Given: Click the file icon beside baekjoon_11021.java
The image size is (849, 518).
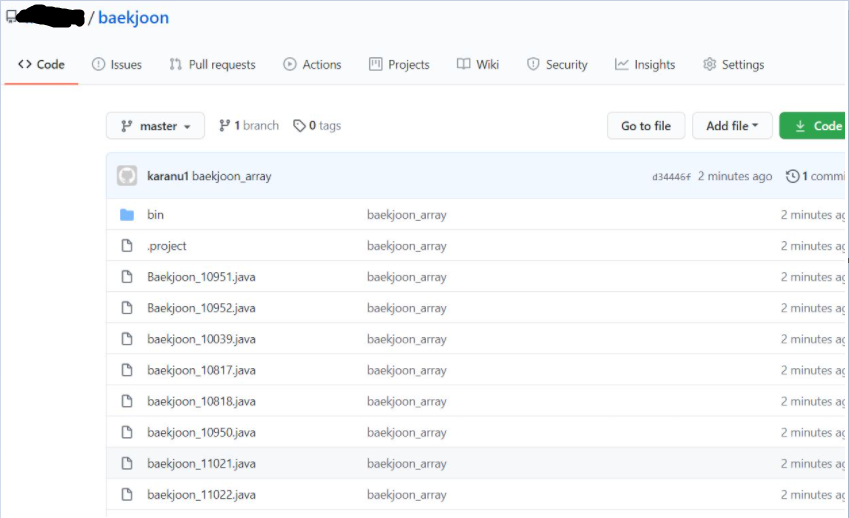Looking at the screenshot, I should point(127,463).
